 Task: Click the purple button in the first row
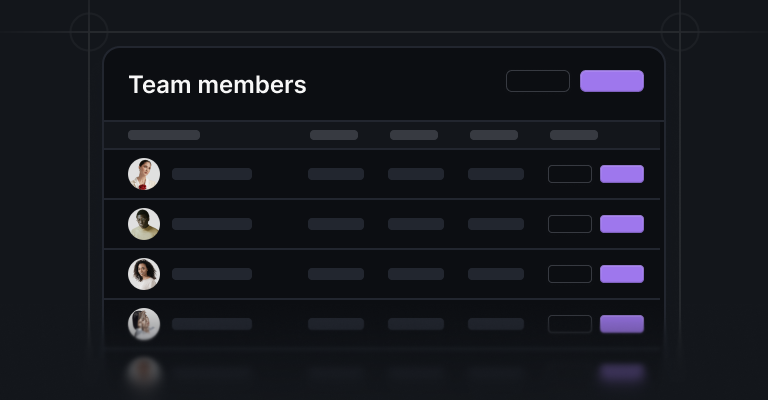[x=622, y=174]
